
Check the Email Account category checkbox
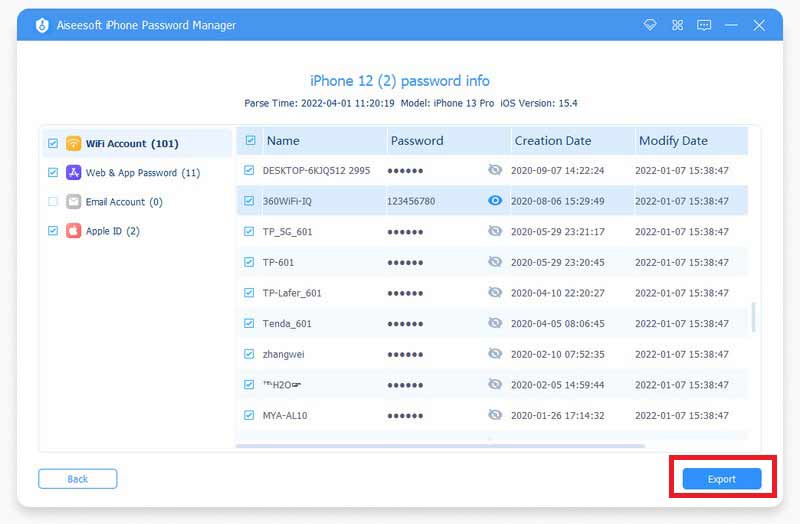[x=53, y=202]
